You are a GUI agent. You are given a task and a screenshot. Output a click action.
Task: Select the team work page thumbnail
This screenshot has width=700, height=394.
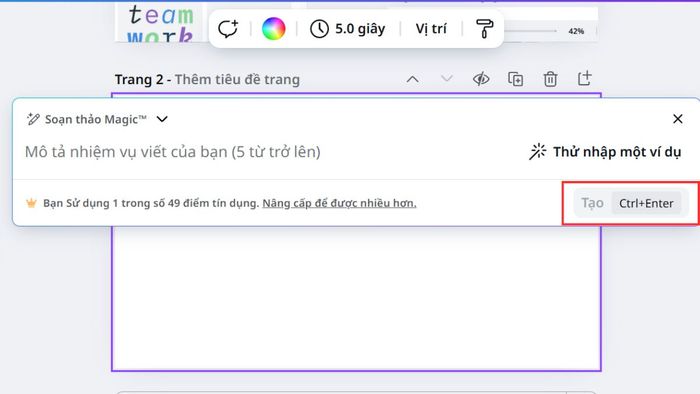coord(158,23)
